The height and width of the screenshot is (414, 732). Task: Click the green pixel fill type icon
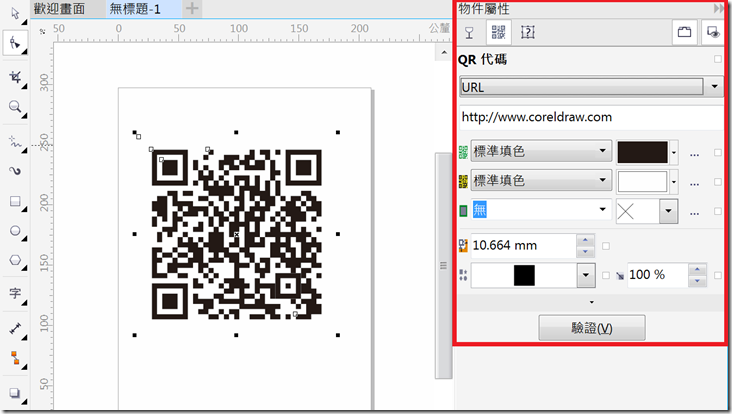(463, 152)
